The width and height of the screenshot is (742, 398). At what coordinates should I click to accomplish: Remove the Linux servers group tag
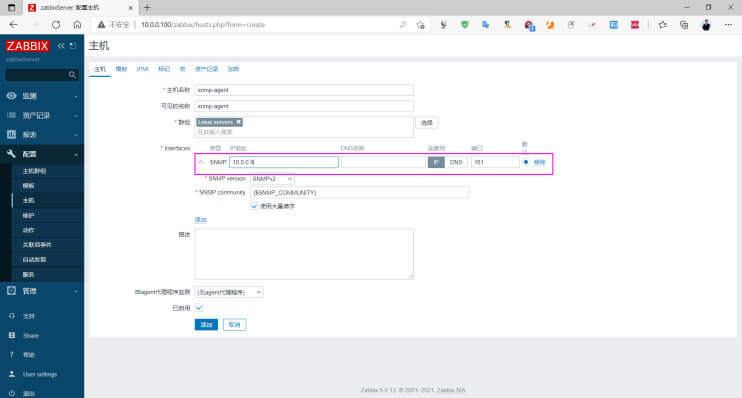click(x=239, y=122)
